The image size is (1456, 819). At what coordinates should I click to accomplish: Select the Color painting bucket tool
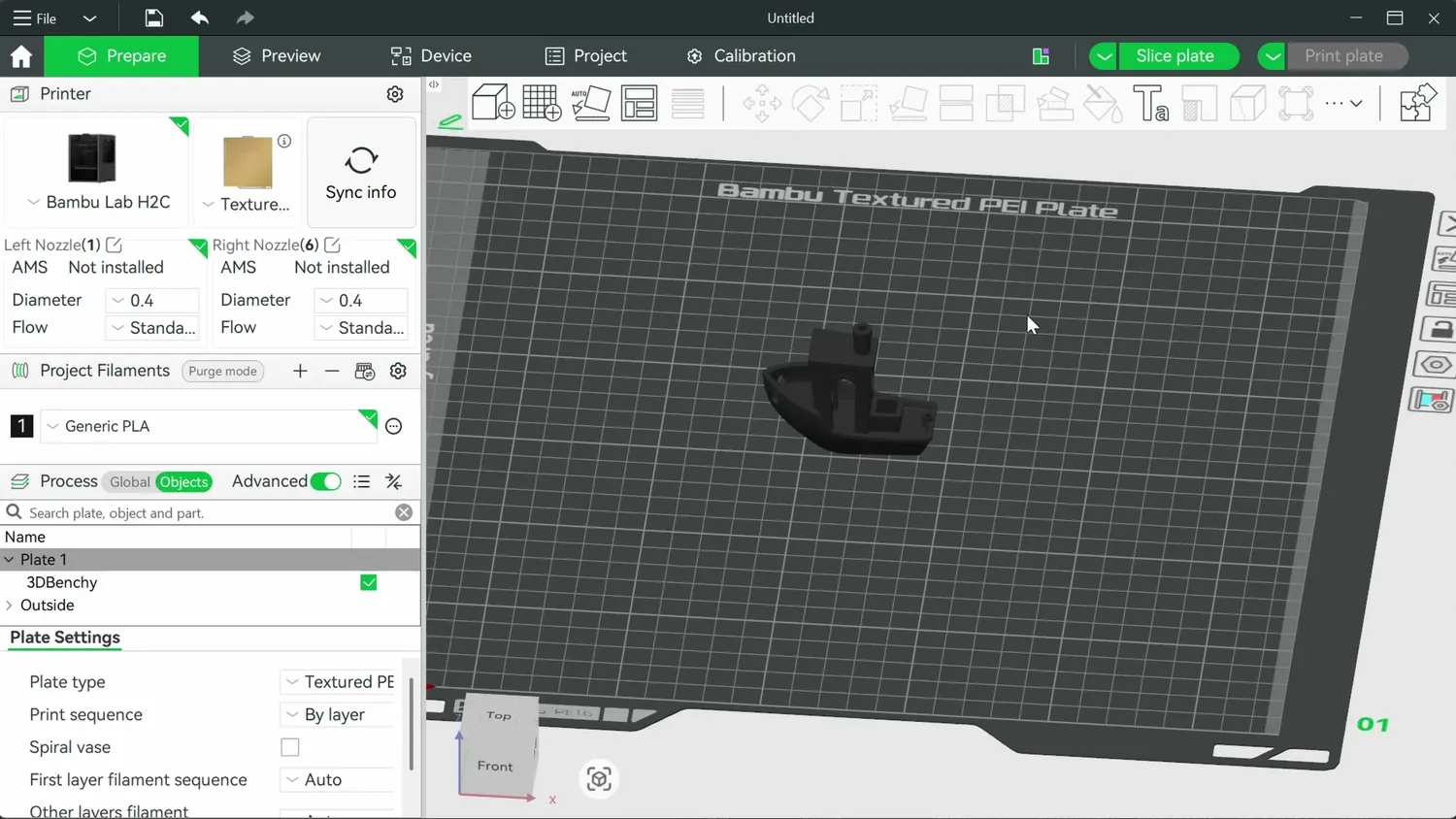point(1103,103)
